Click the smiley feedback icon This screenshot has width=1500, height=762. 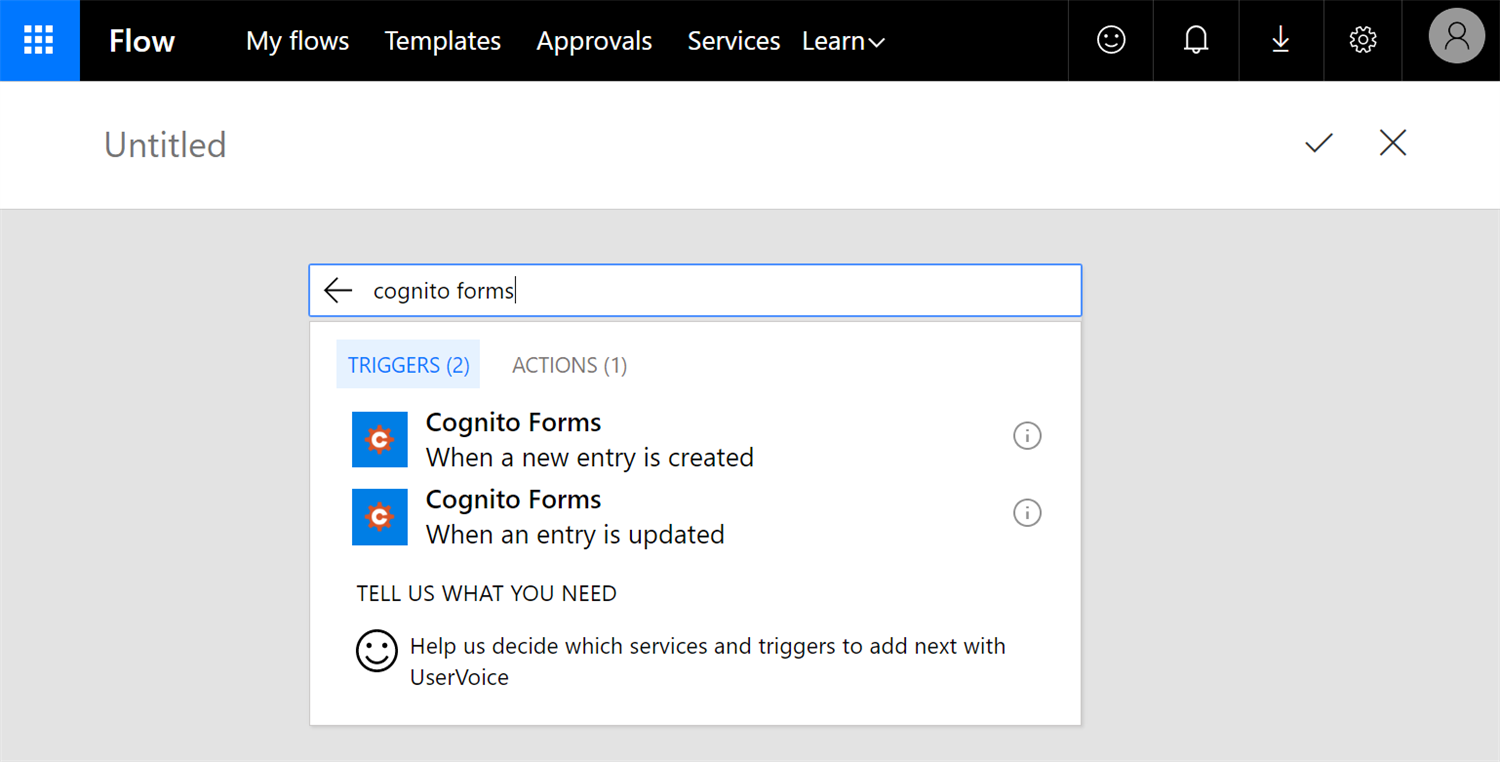click(x=1110, y=40)
